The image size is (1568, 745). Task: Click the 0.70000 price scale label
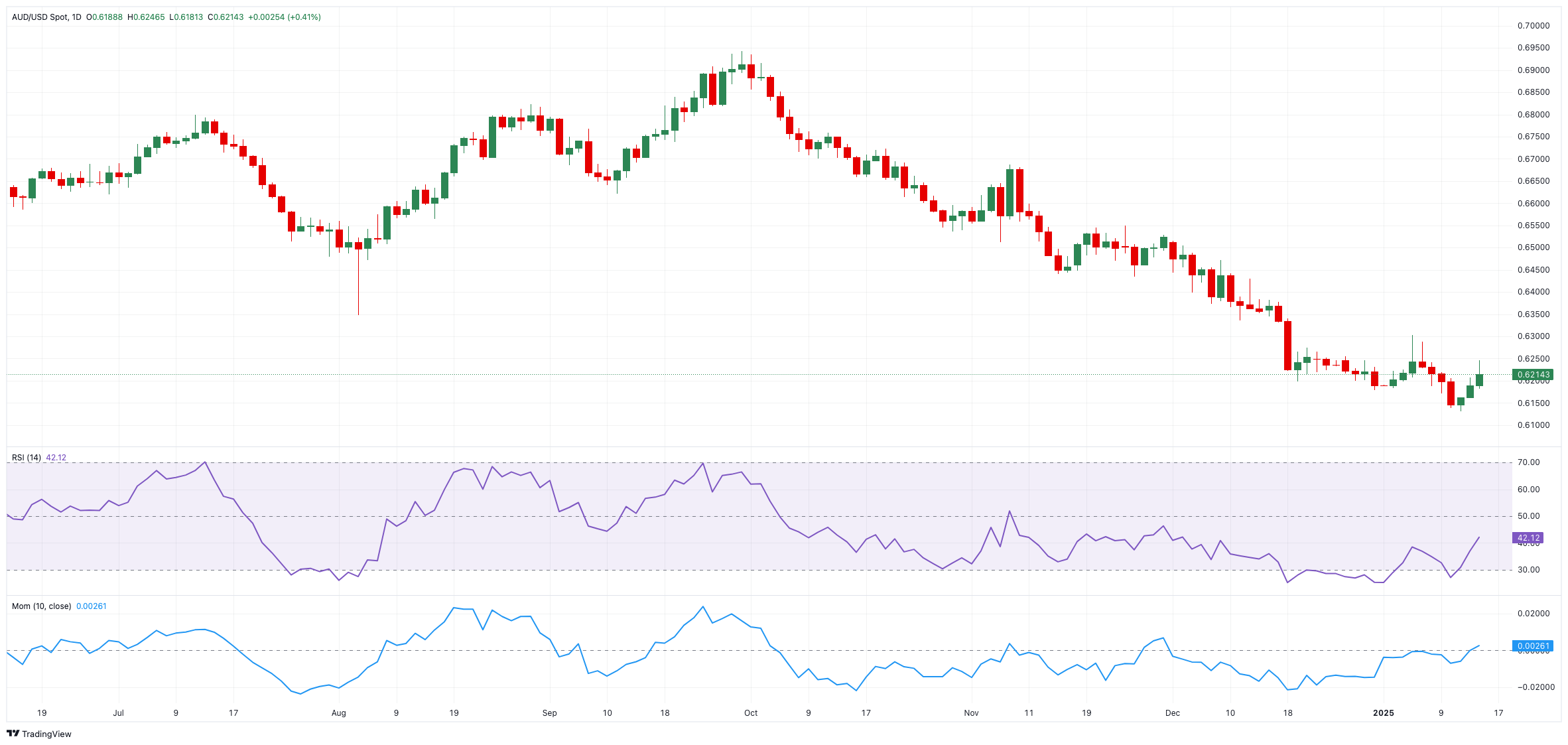click(x=1534, y=26)
